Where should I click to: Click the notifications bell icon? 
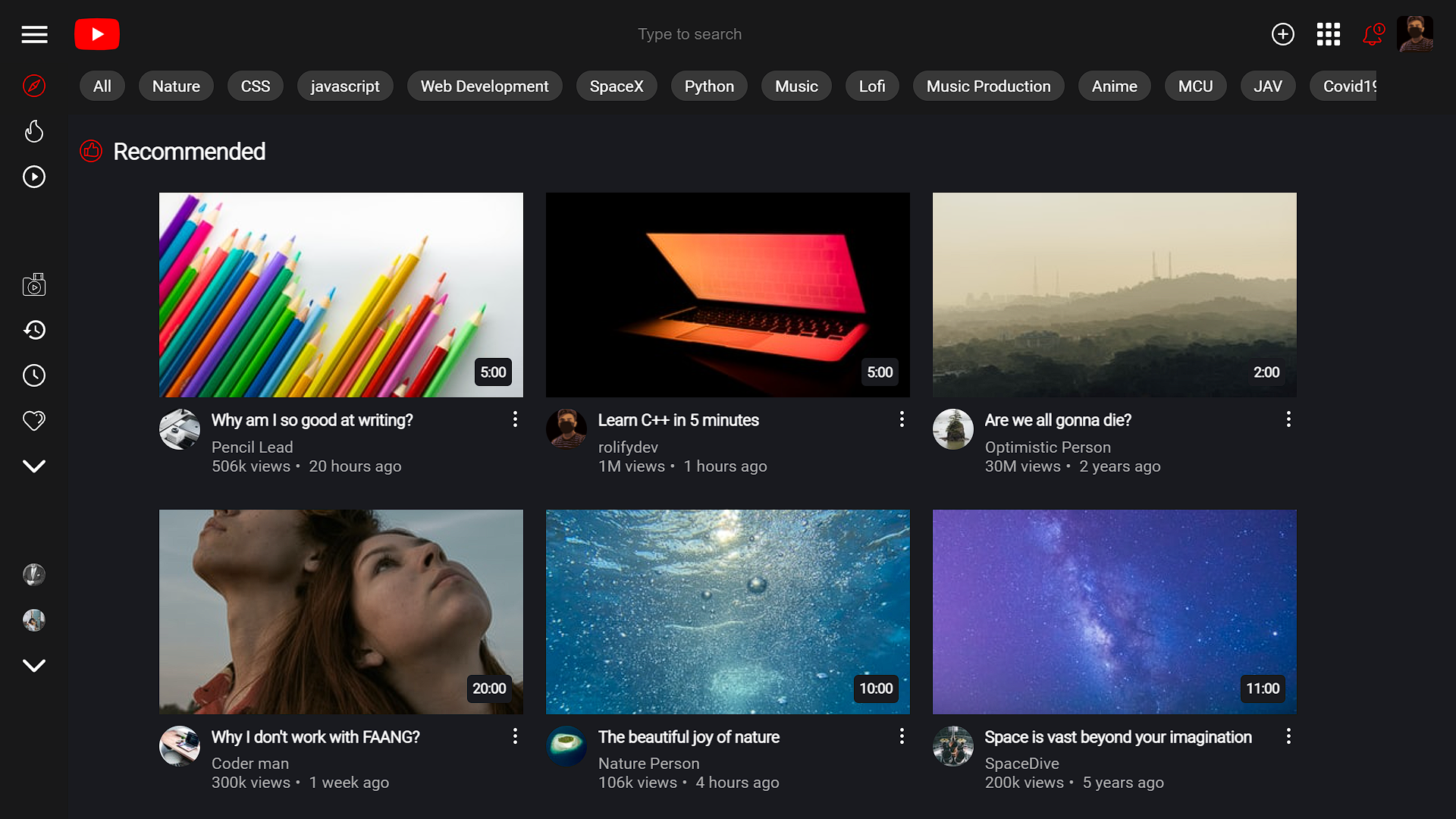point(1373,34)
